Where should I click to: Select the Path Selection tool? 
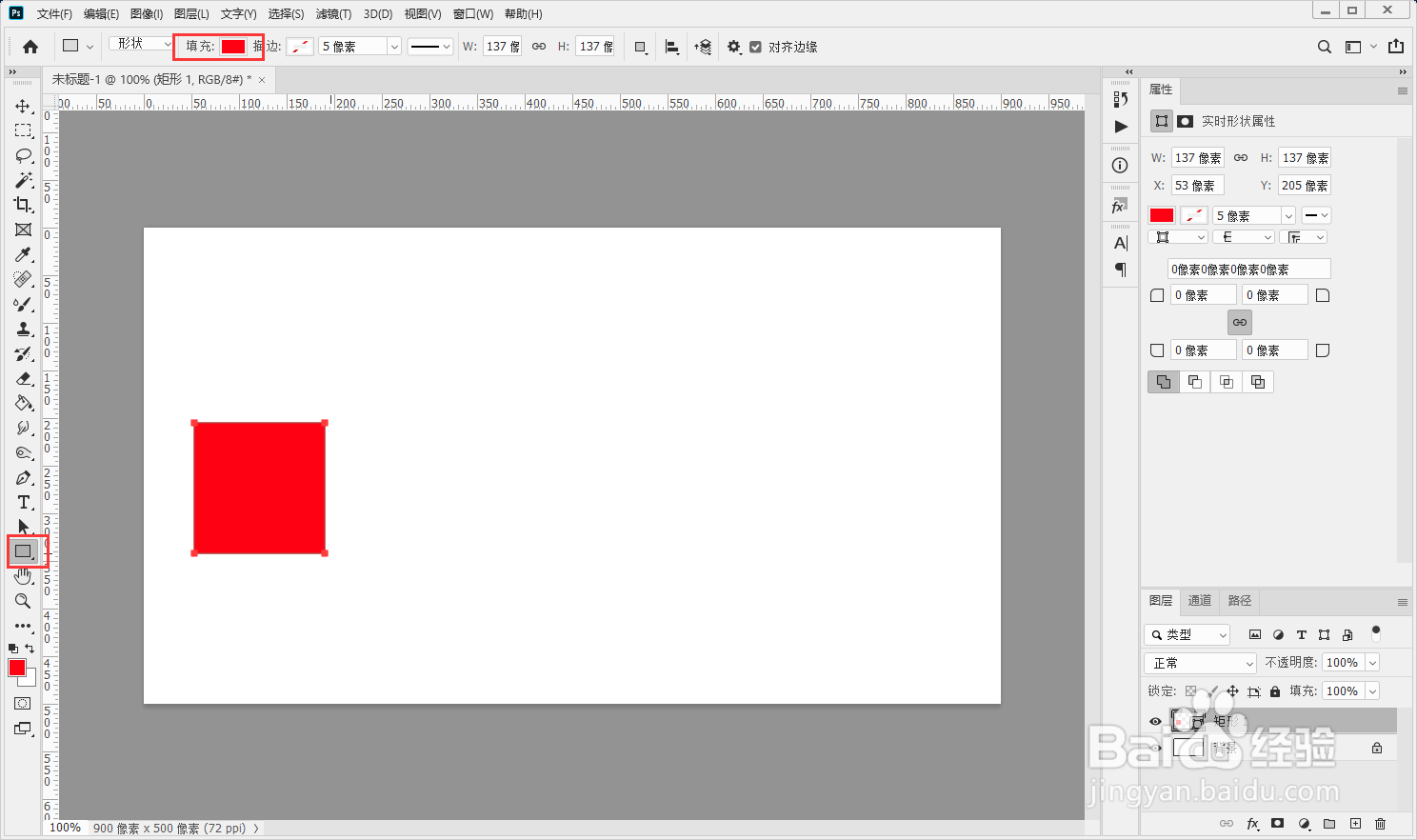pyautogui.click(x=23, y=527)
